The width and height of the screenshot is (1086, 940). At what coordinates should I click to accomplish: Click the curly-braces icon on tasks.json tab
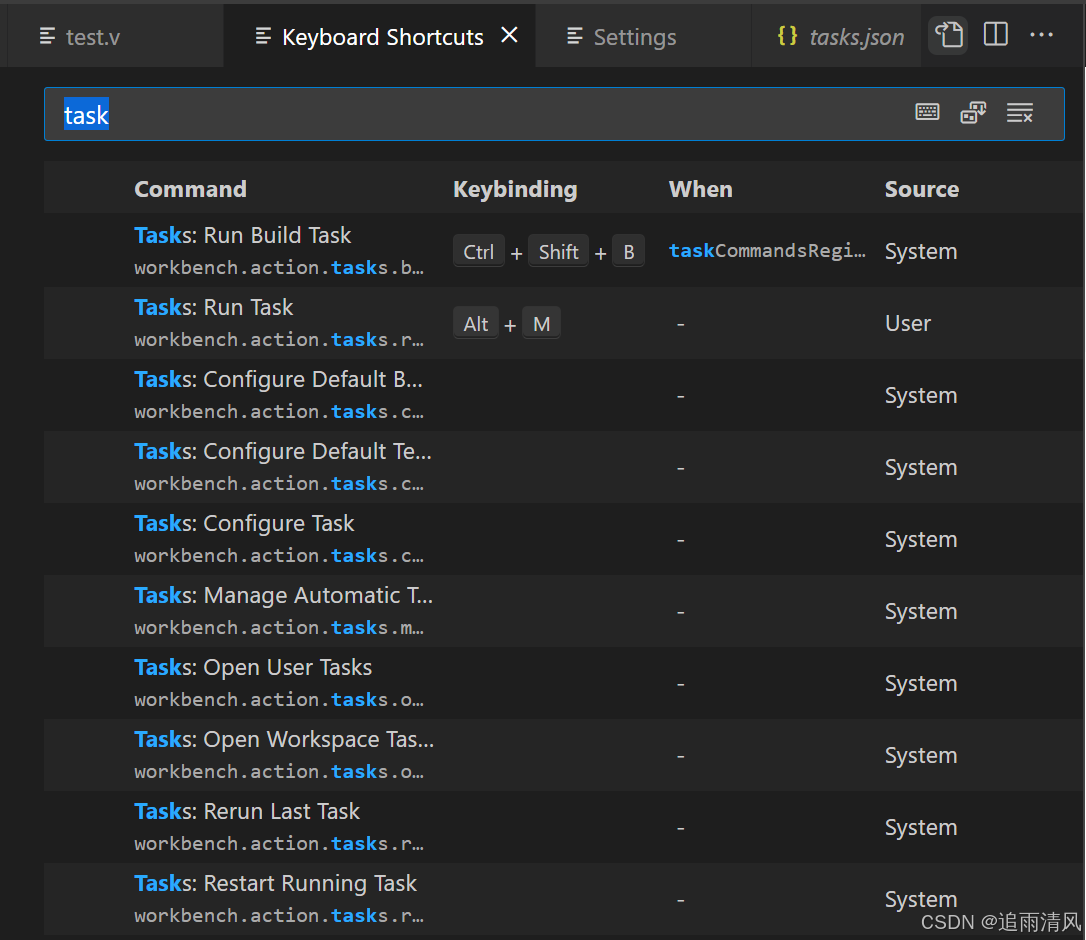[787, 35]
